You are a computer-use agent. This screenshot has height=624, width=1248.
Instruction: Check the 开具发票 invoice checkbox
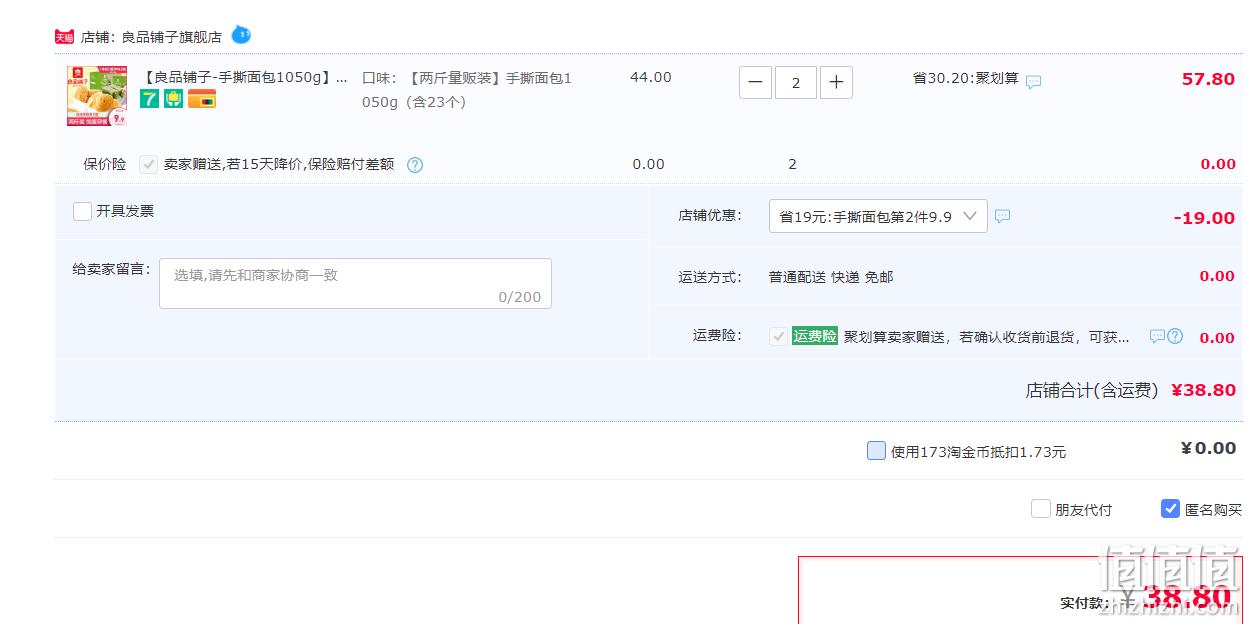83,211
